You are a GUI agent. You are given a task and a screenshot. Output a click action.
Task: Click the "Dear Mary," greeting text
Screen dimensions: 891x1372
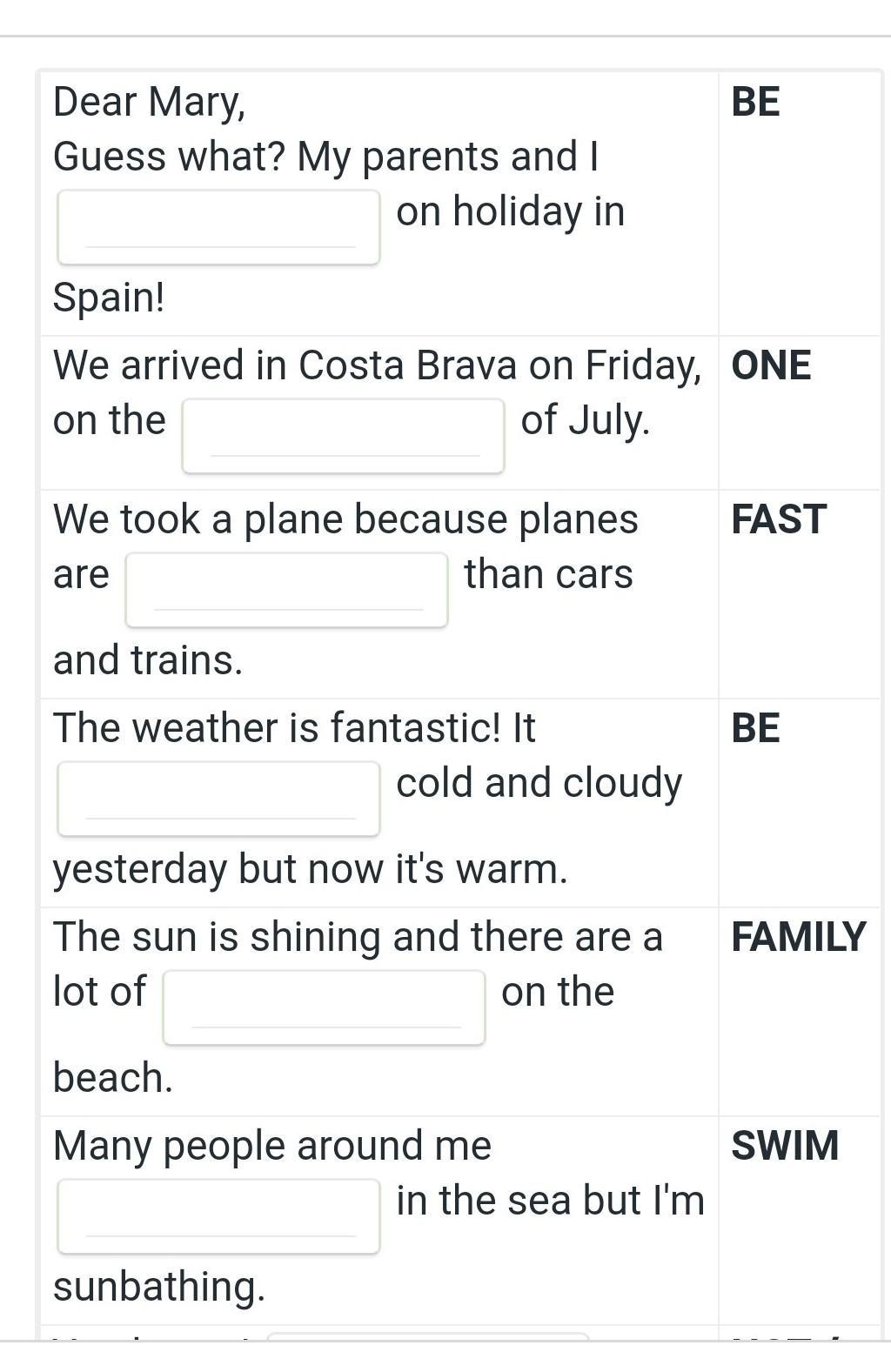pyautogui.click(x=150, y=102)
